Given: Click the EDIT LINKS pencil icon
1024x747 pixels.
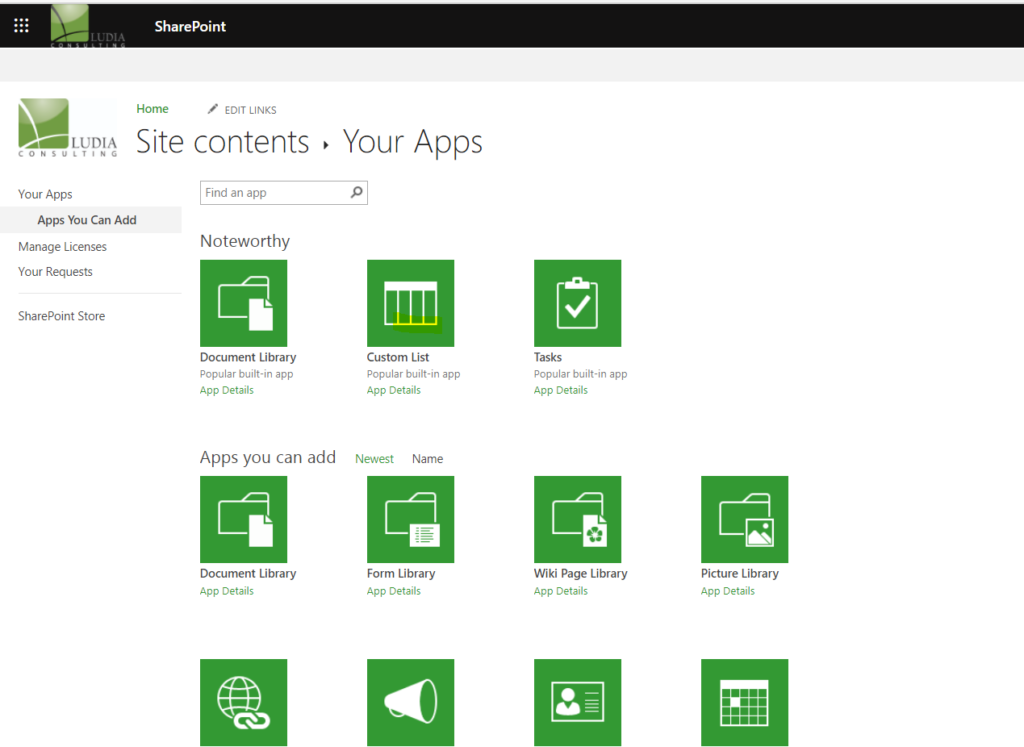Looking at the screenshot, I should [x=212, y=108].
